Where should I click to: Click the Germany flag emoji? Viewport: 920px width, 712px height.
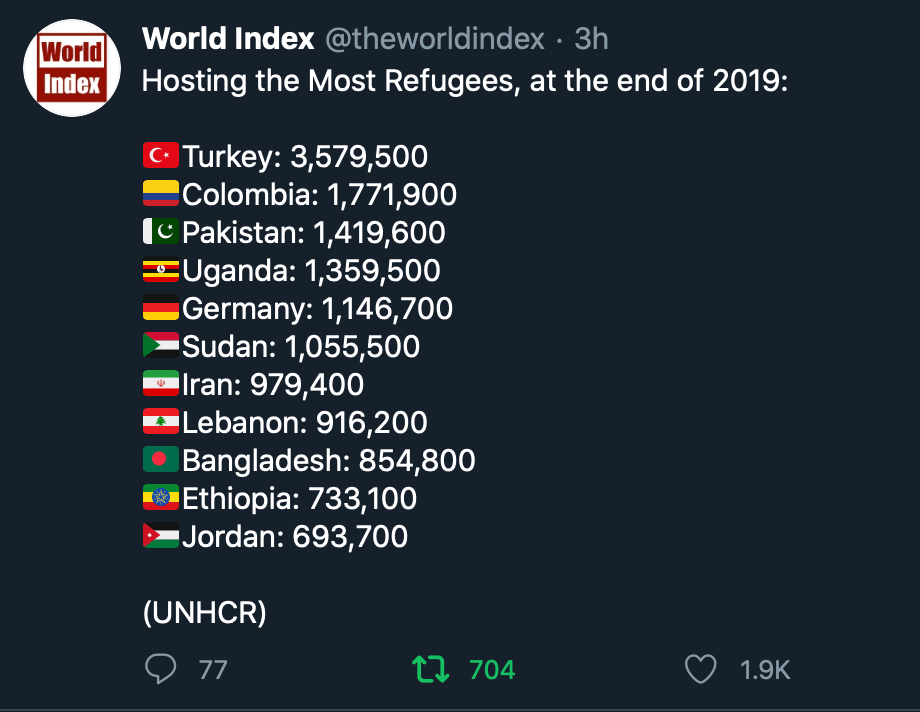pos(161,308)
